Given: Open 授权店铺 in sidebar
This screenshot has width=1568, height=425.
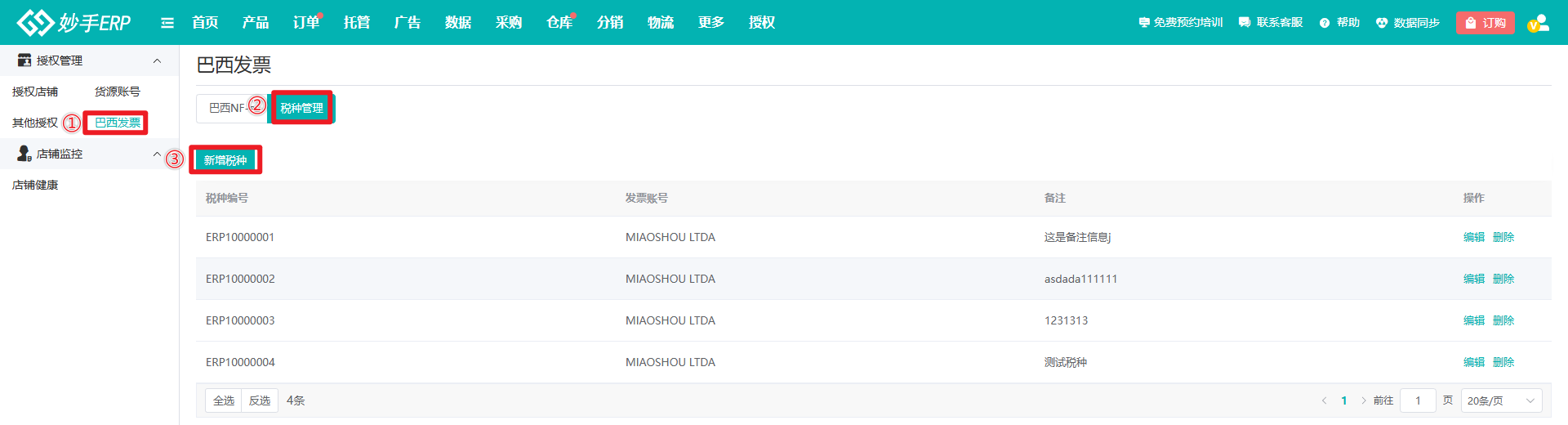Looking at the screenshot, I should 35,92.
